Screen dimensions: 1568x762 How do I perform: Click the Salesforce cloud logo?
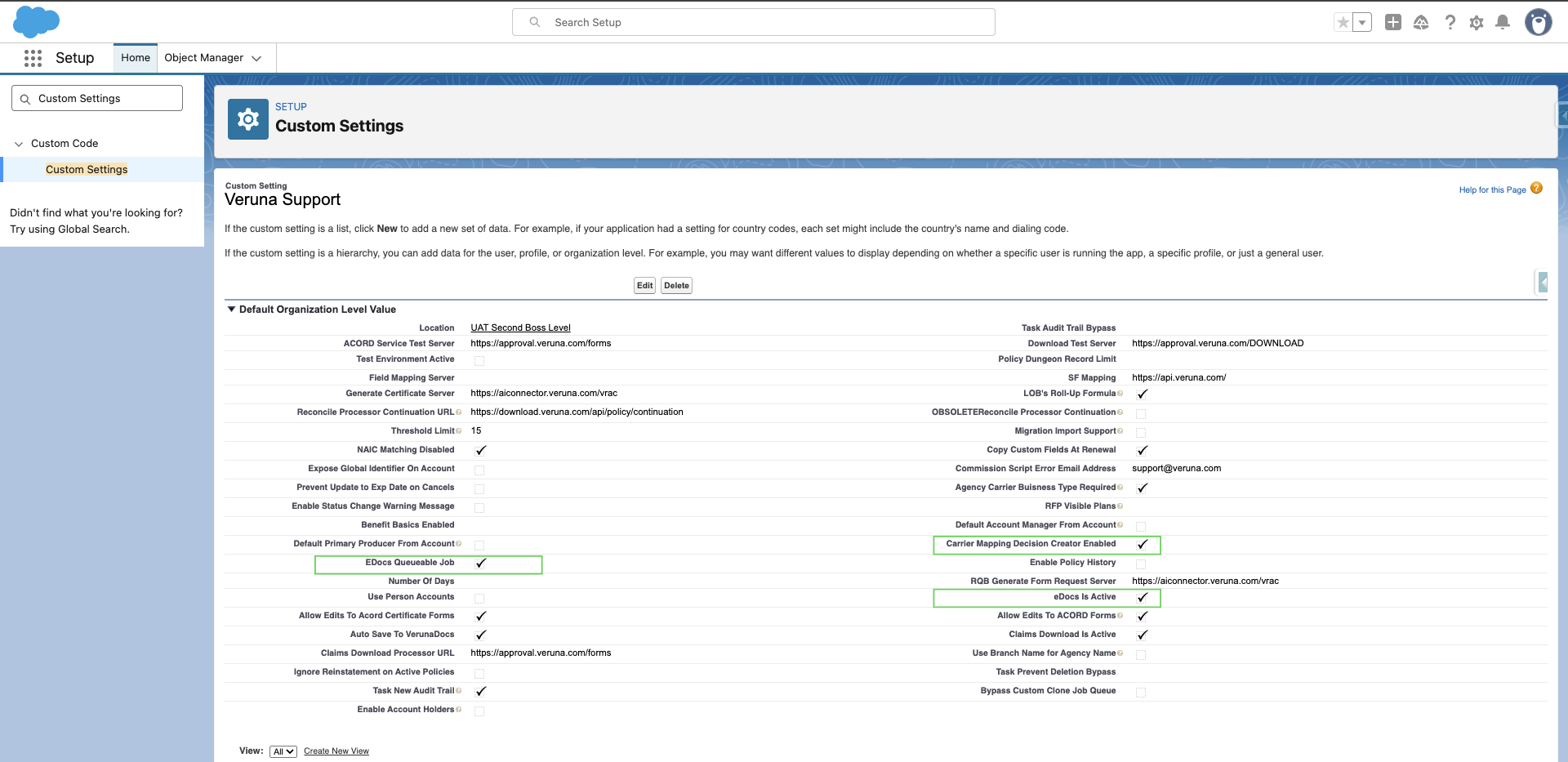pos(36,21)
